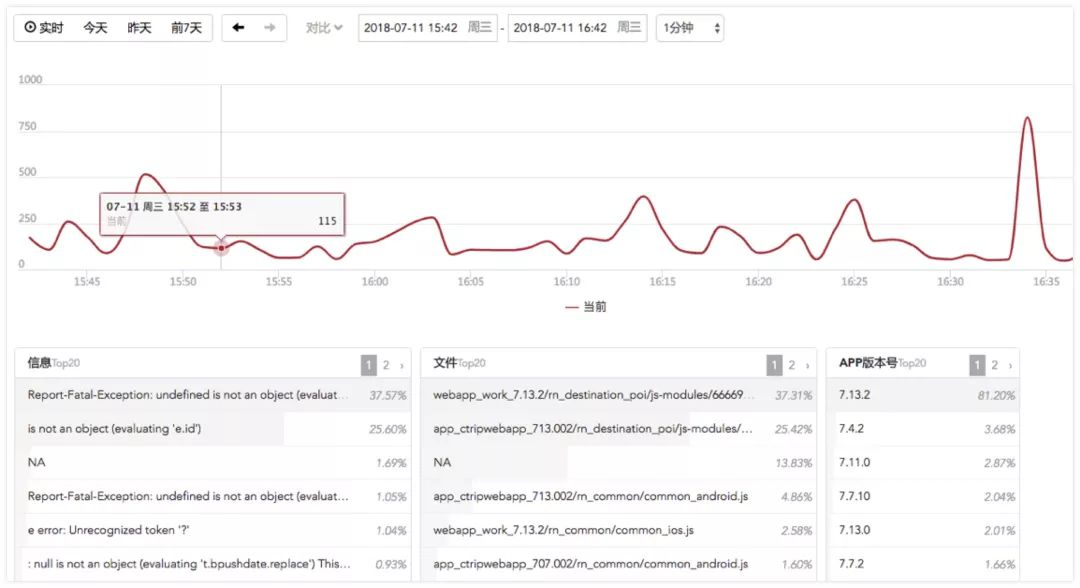Toggle the 当前 series legend
The width and height of the screenshot is (1080, 588).
[x=585, y=307]
